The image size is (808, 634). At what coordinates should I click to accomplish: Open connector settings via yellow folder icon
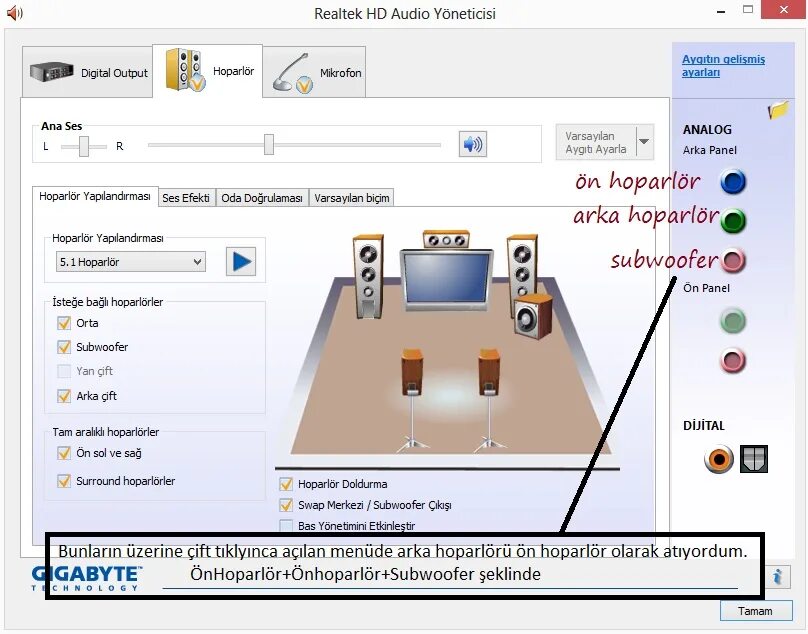(x=778, y=109)
